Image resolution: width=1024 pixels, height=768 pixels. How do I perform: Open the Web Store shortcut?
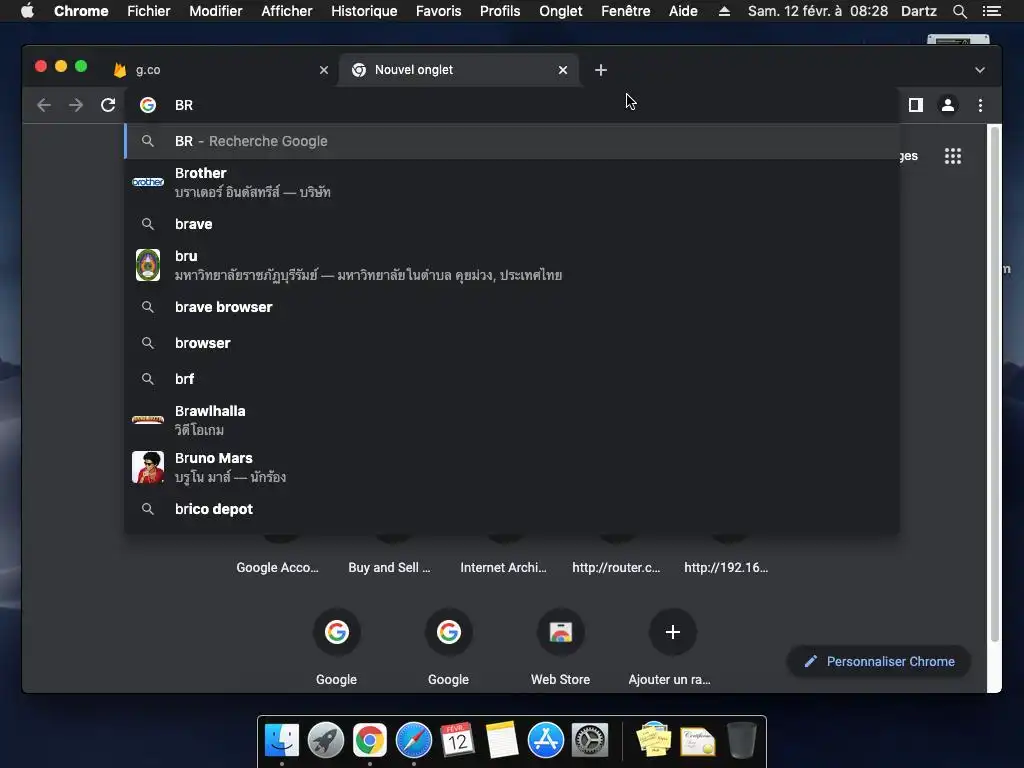click(x=560, y=632)
